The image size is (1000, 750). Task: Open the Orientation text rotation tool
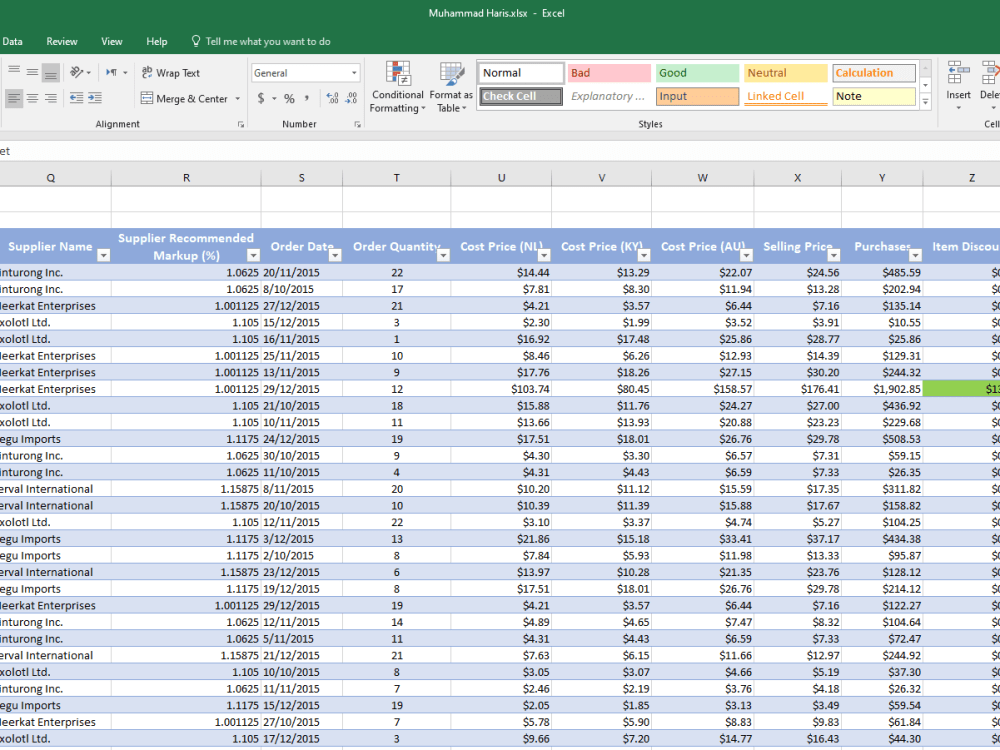(x=78, y=73)
